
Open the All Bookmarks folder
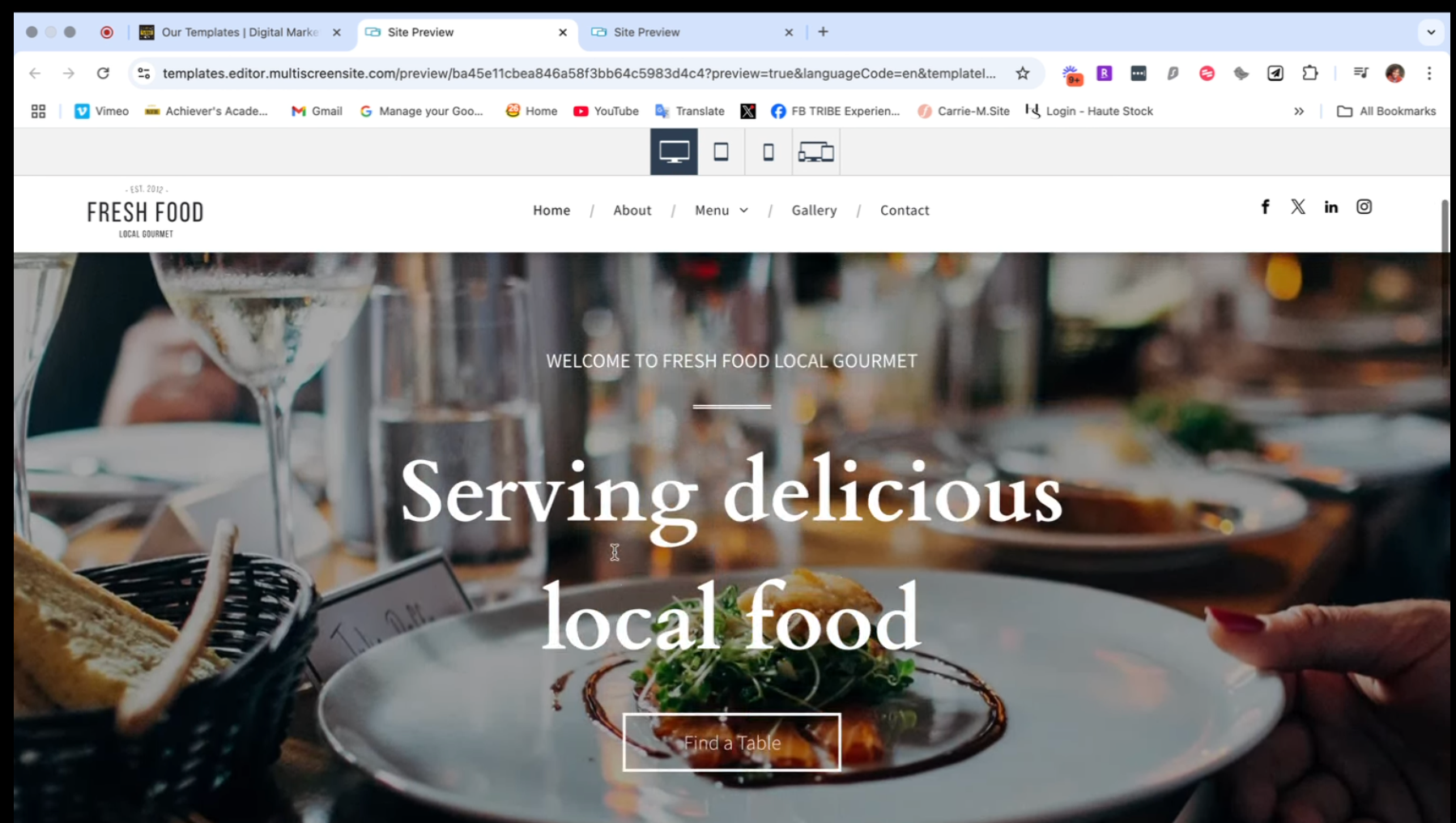(1386, 111)
